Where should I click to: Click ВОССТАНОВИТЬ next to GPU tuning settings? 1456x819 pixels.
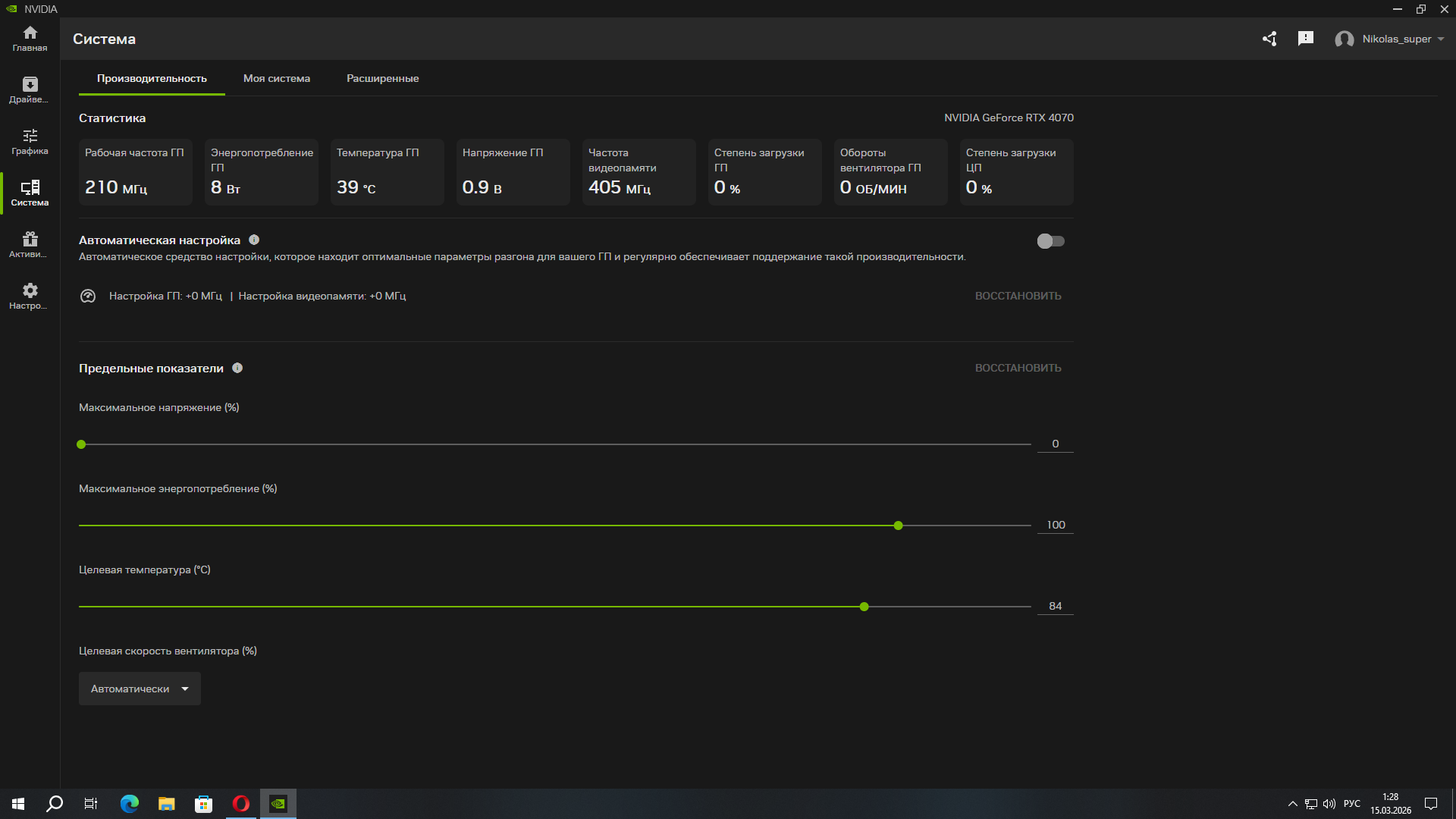pos(1018,296)
